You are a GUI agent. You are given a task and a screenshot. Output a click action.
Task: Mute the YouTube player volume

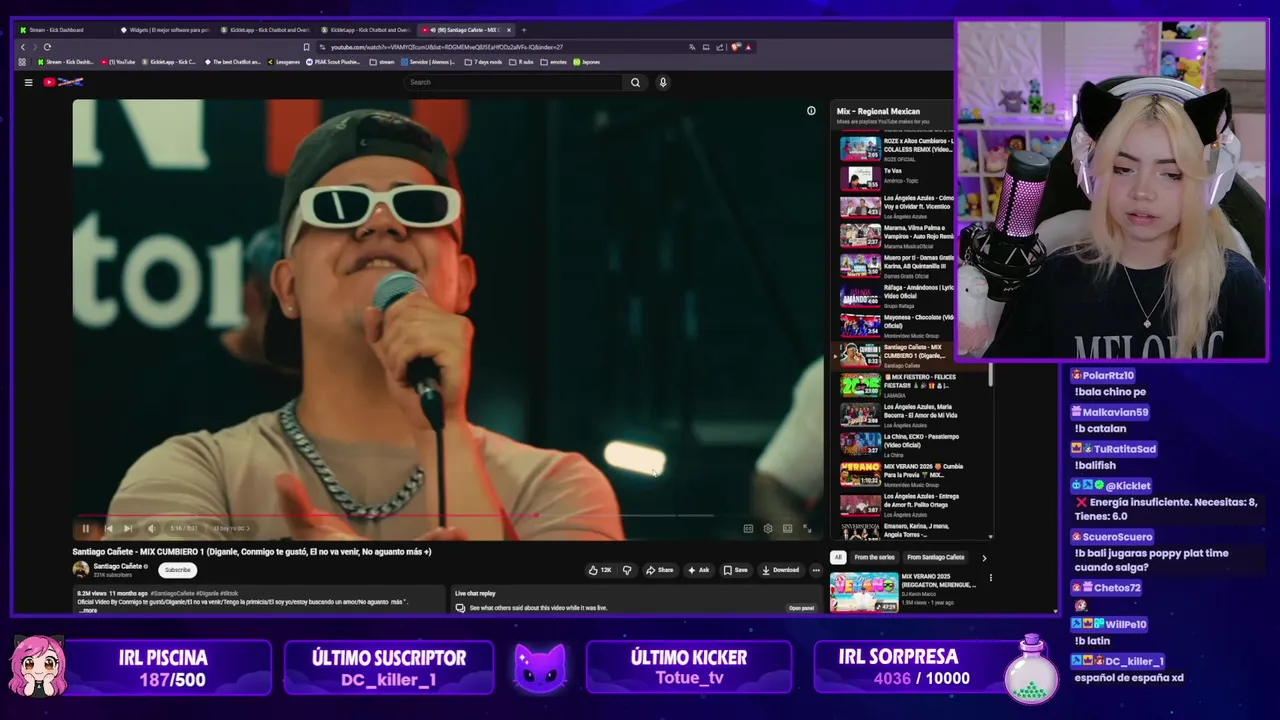pos(151,528)
